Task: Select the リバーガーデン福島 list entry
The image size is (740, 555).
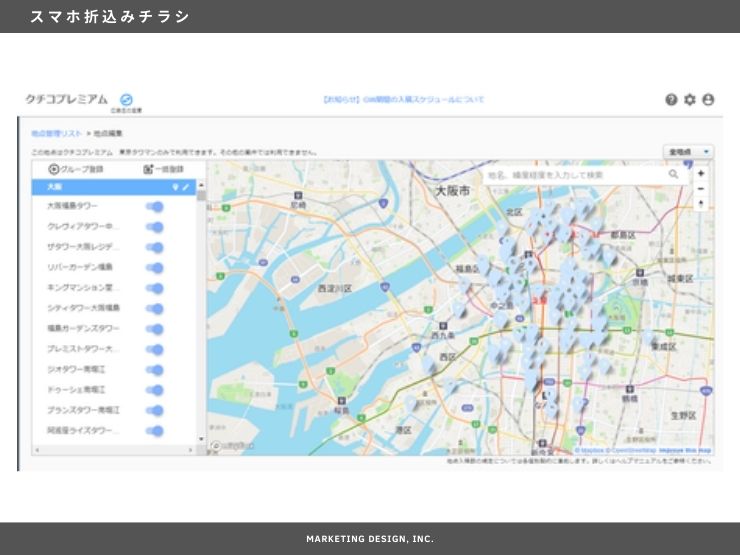Action: coord(80,267)
